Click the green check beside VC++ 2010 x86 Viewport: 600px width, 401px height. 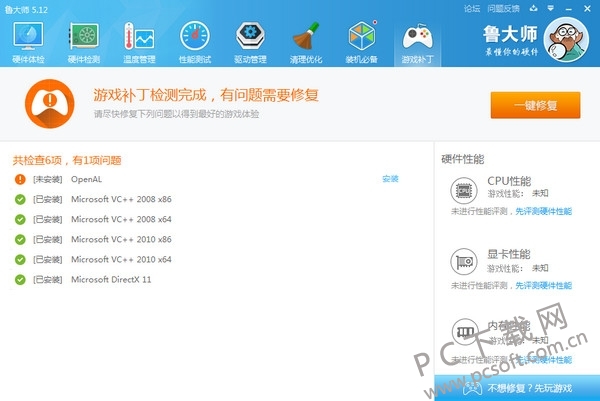[20, 240]
